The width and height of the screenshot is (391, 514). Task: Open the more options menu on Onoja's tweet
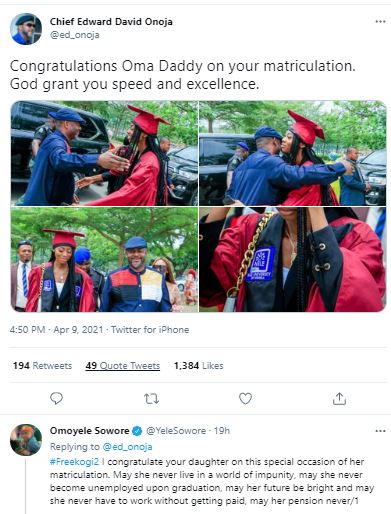(380, 22)
